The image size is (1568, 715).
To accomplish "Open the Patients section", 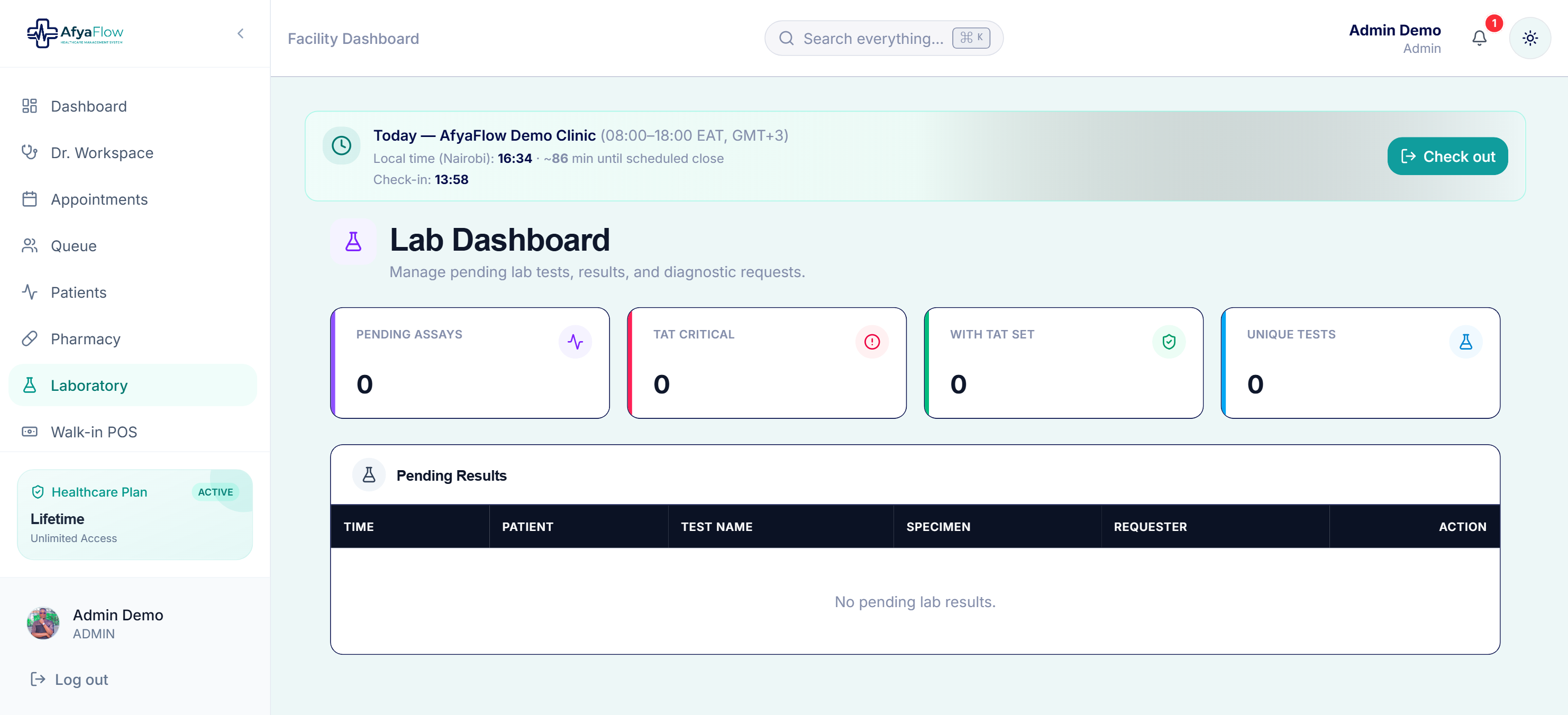I will tap(133, 292).
